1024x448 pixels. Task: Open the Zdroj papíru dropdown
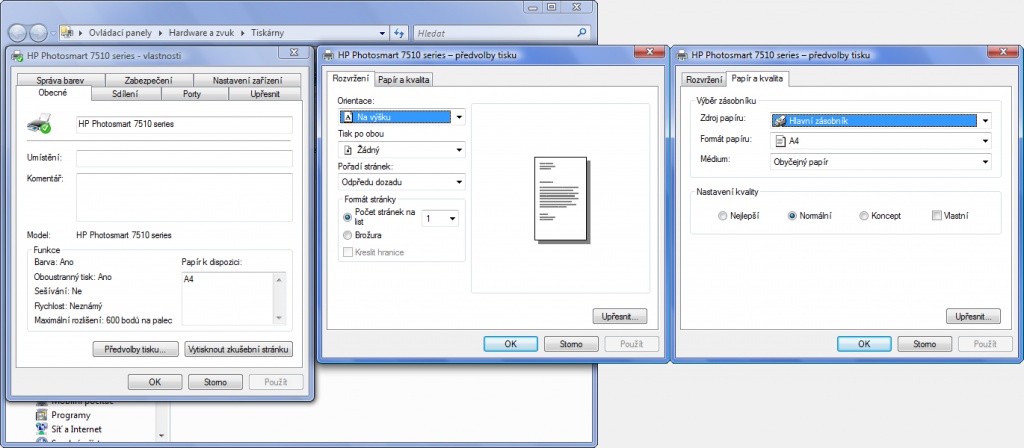tap(985, 121)
